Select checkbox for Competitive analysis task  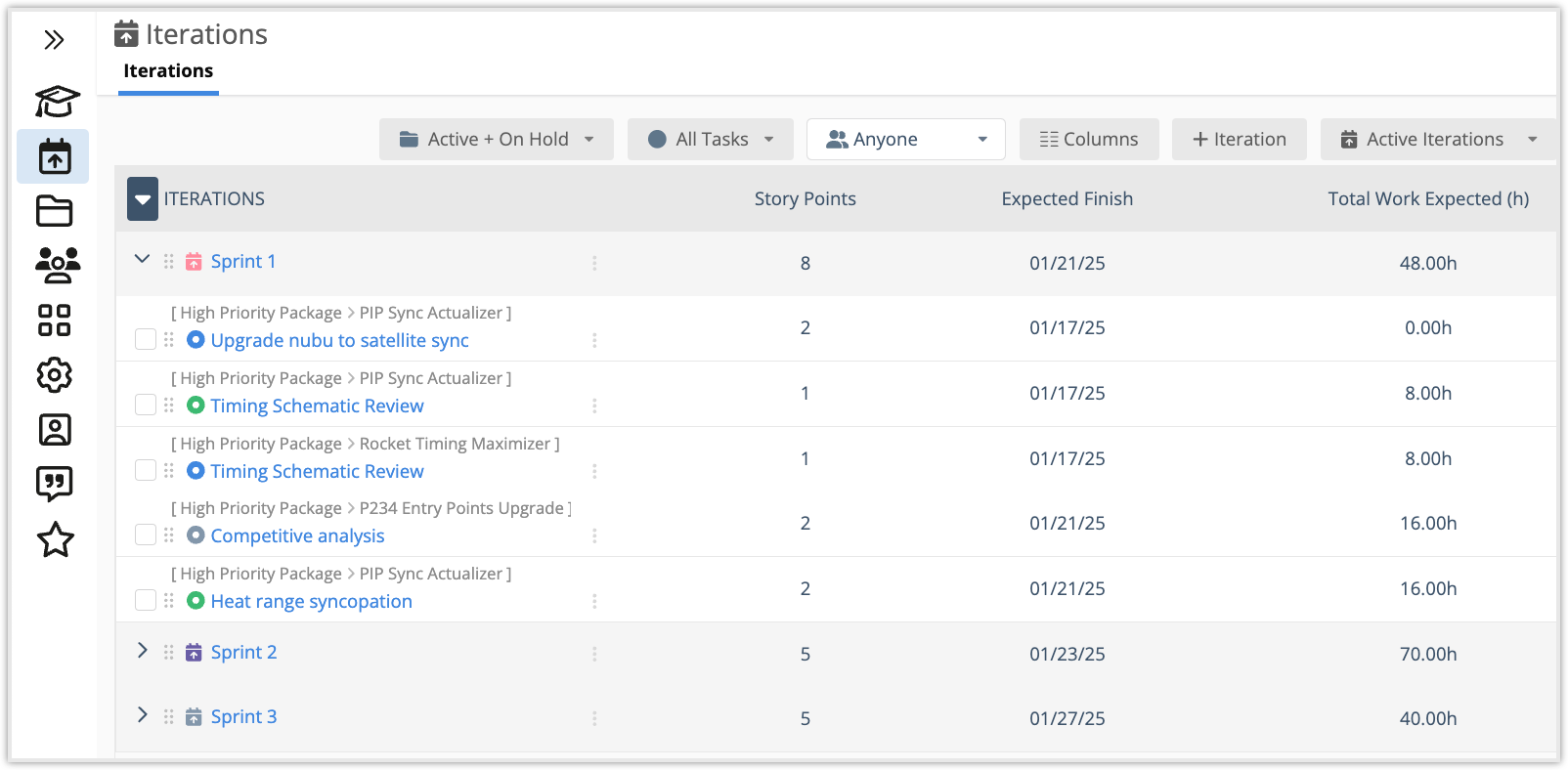pyautogui.click(x=146, y=535)
